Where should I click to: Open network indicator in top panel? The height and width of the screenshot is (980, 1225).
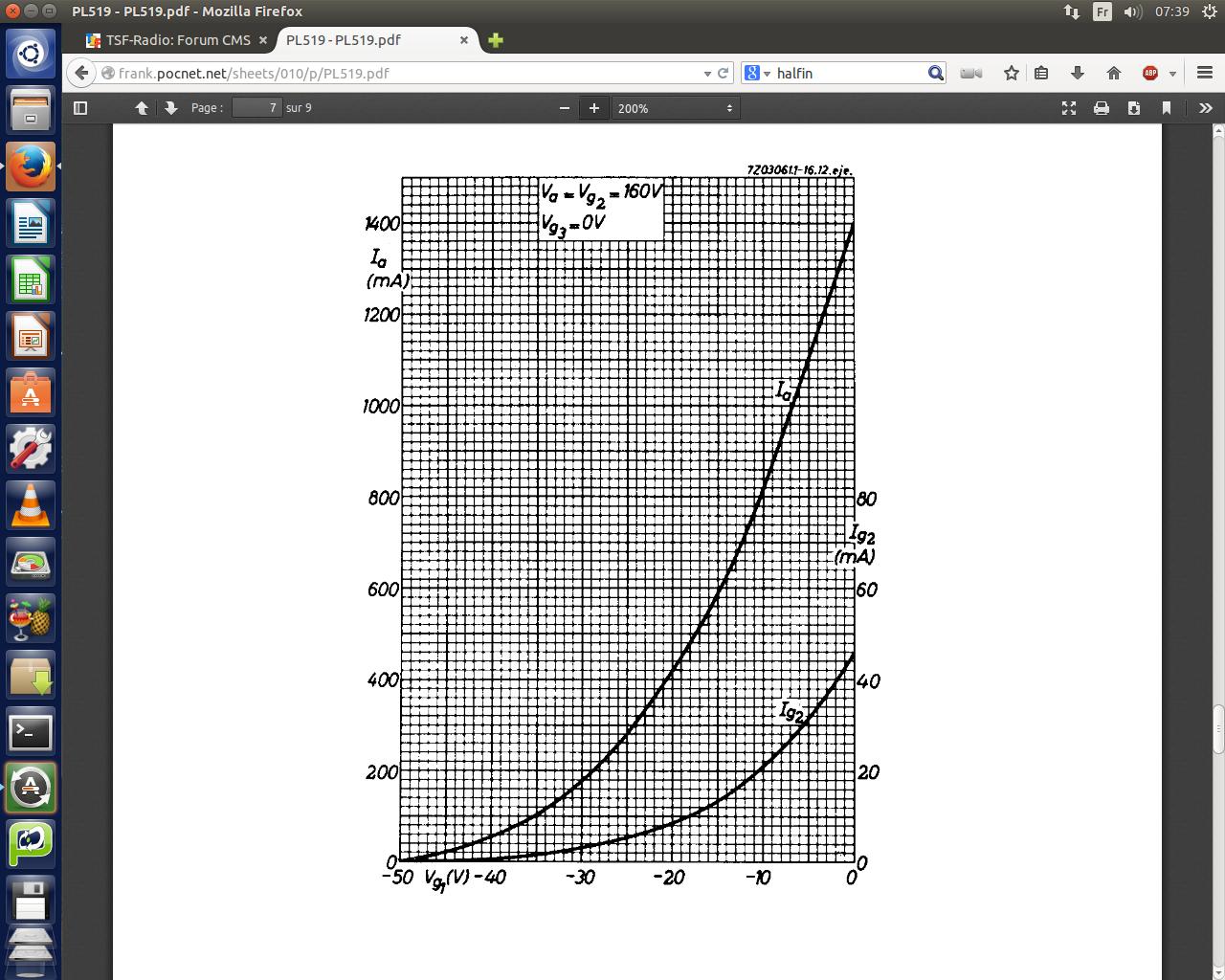1072,11
